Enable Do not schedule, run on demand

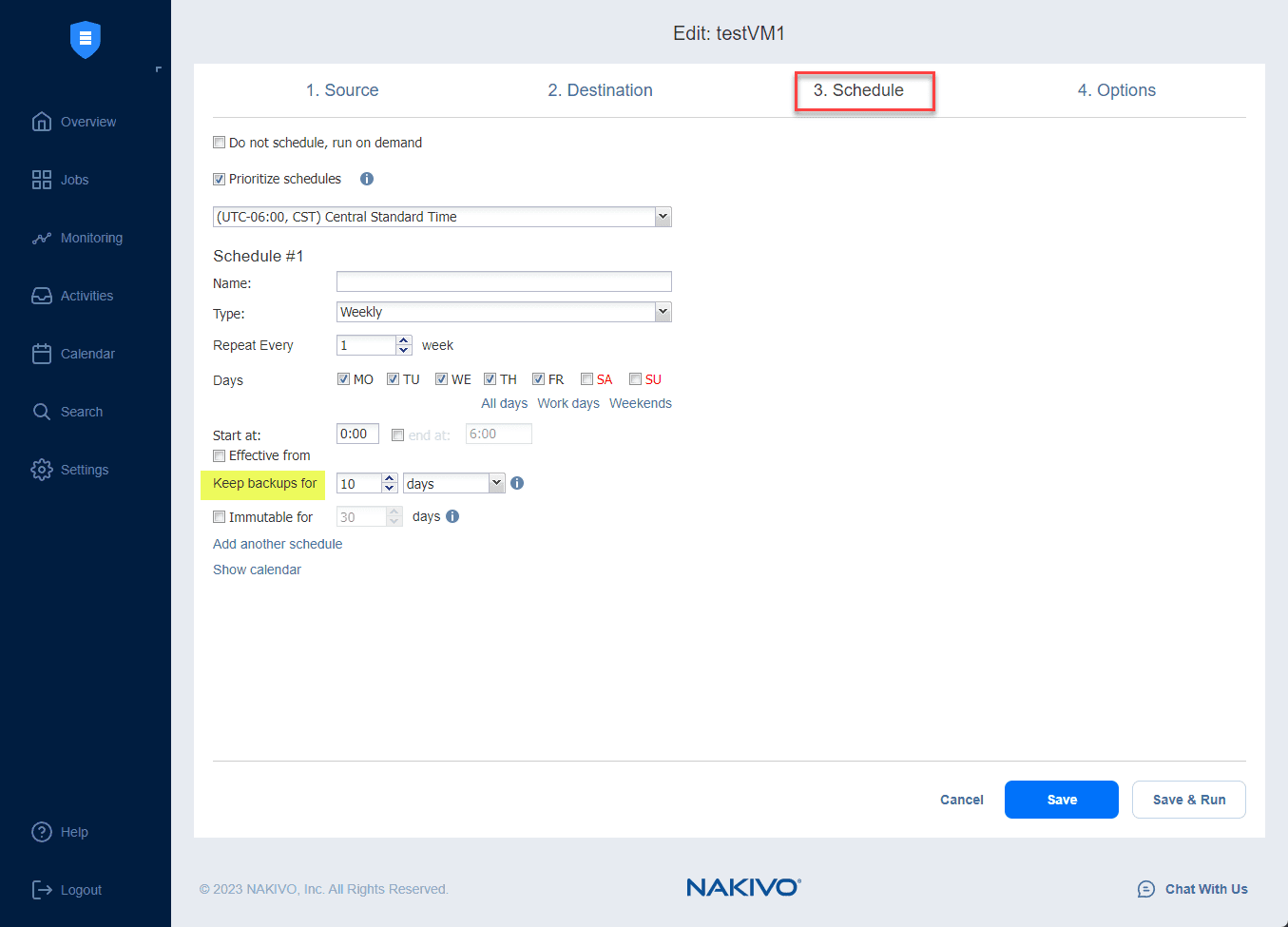click(x=220, y=143)
